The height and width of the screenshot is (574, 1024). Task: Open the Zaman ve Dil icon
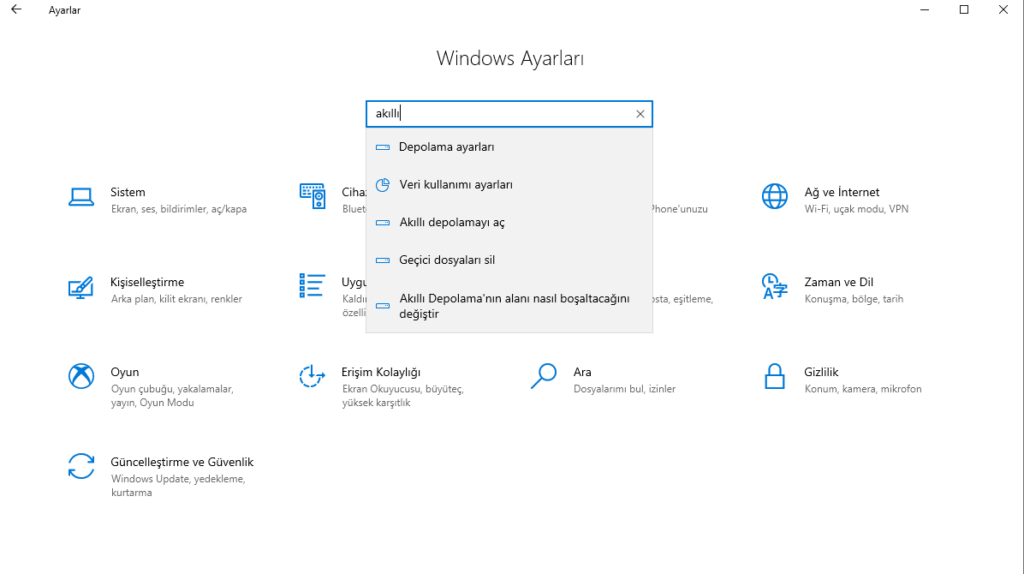(x=775, y=287)
